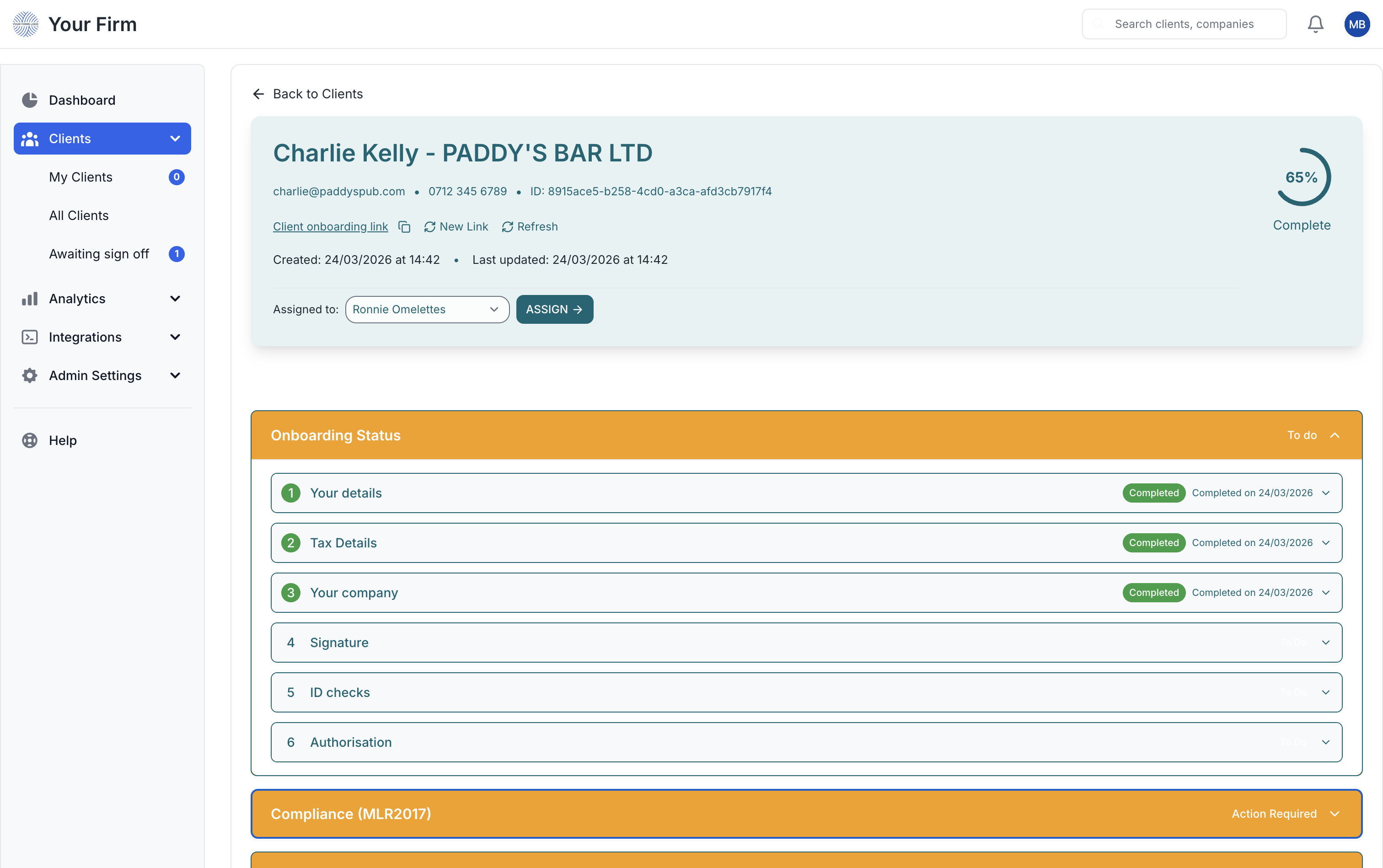1383x868 pixels.
Task: Click the Help lifebuoy icon
Action: click(x=29, y=440)
